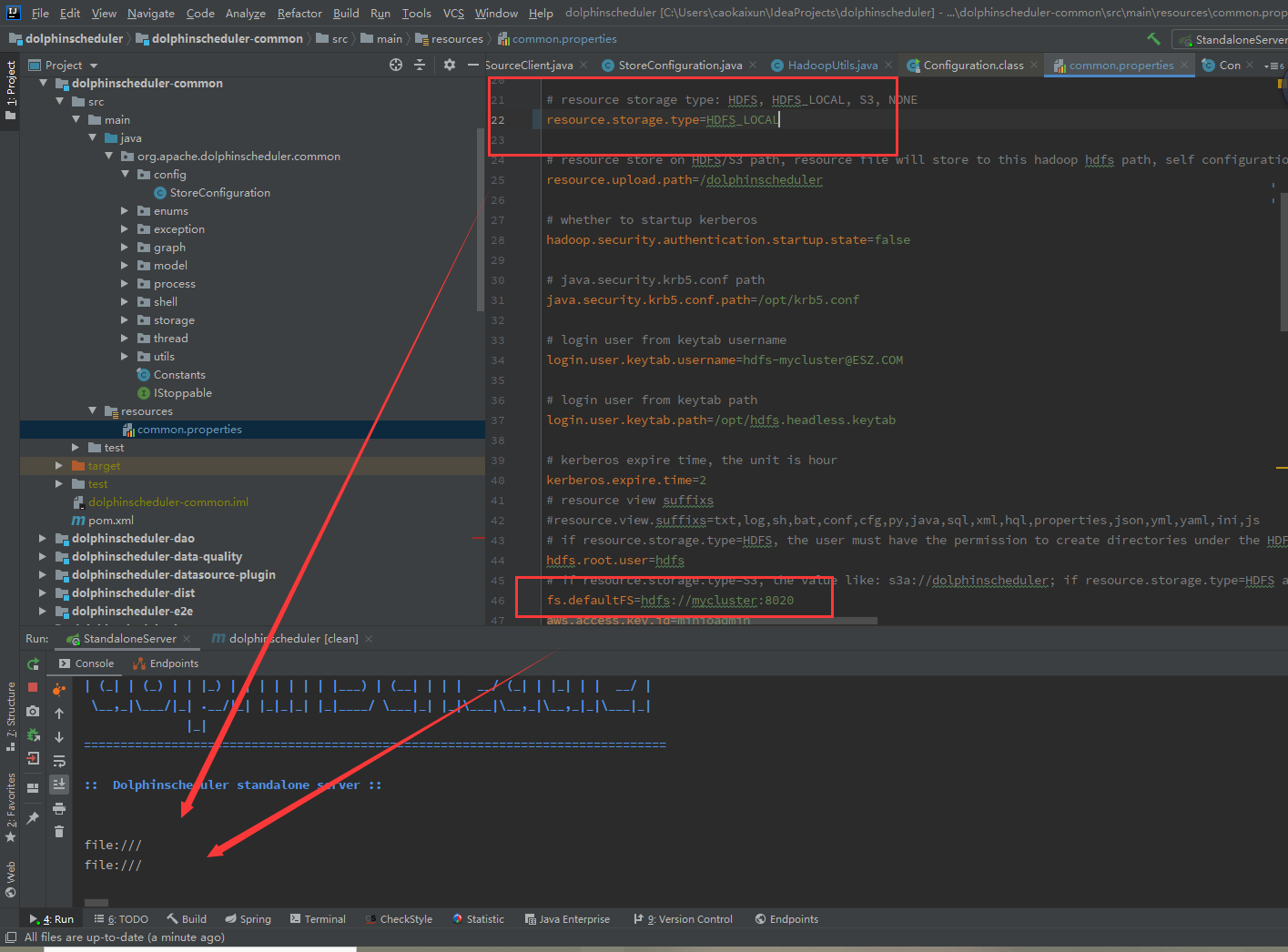Open the VCS menu
1288x952 pixels.
[x=453, y=13]
